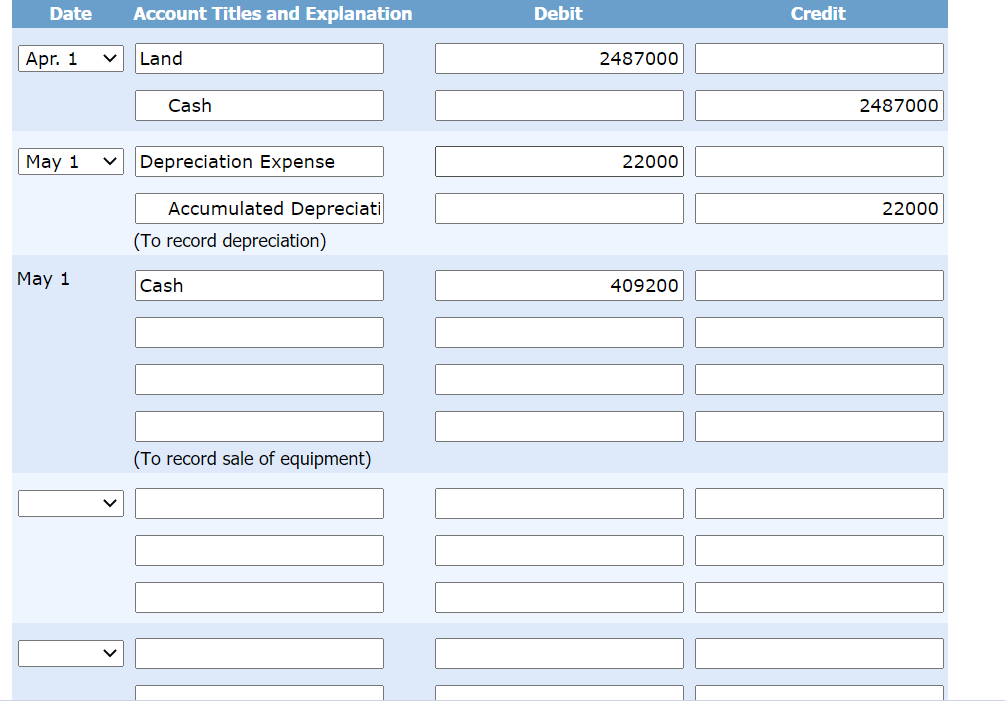The image size is (1005, 705).
Task: Click the Depreciation Expense account field
Action: pyautogui.click(x=260, y=162)
